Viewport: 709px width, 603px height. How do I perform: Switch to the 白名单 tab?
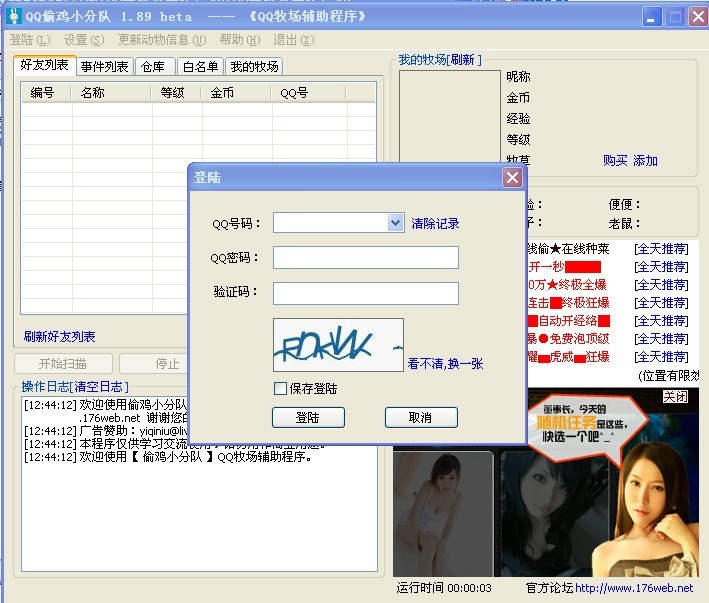point(200,67)
